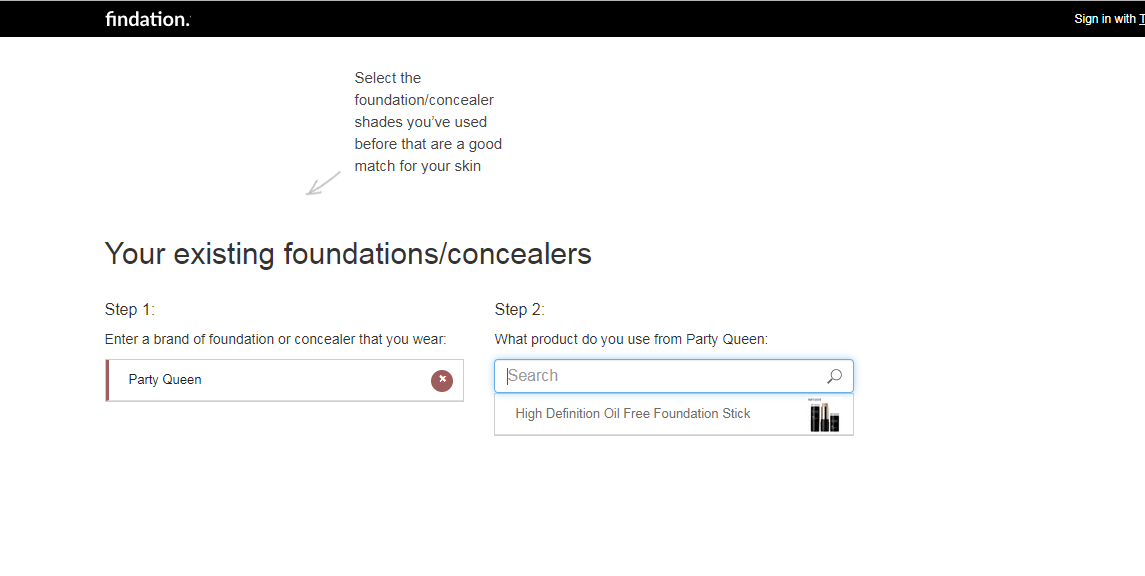Screen dimensions: 1145x576
Task: Select High Definition Oil Free Foundation Stick
Action: click(x=673, y=414)
